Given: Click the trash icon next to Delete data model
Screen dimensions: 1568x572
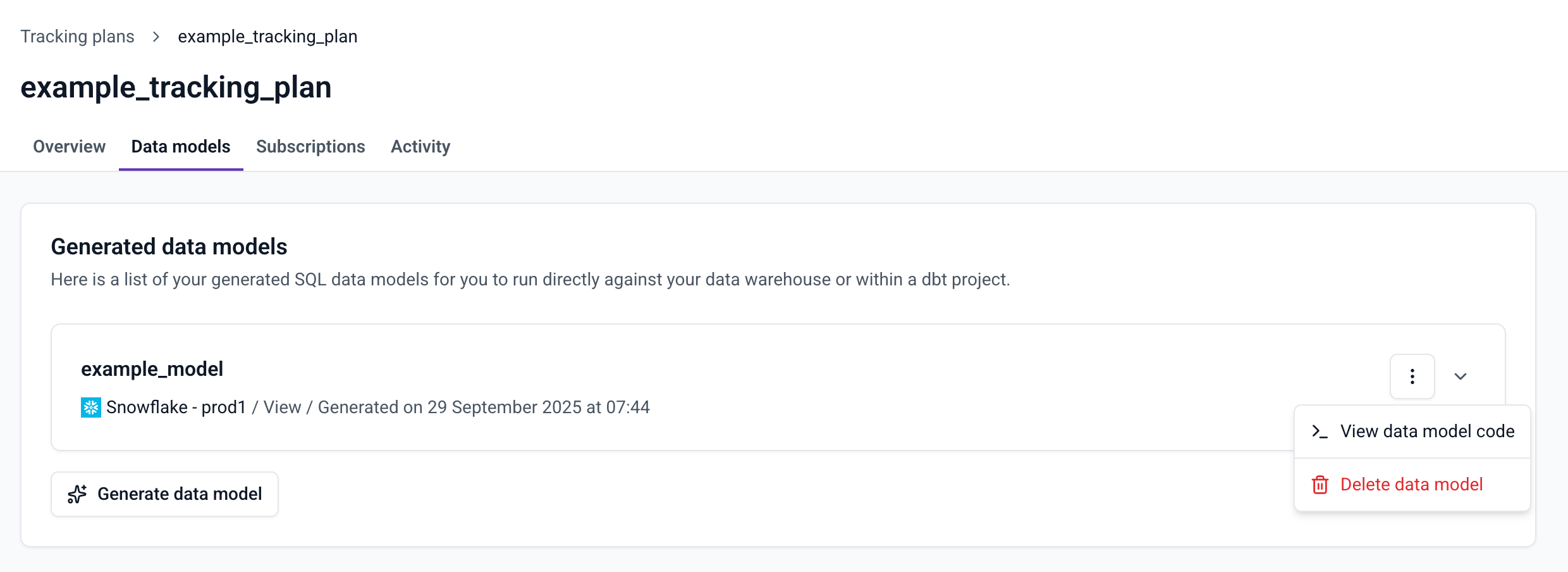Looking at the screenshot, I should pos(1320,484).
